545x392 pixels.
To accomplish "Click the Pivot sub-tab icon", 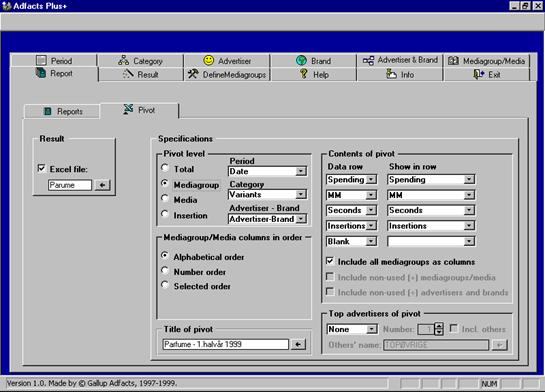I will pos(128,109).
